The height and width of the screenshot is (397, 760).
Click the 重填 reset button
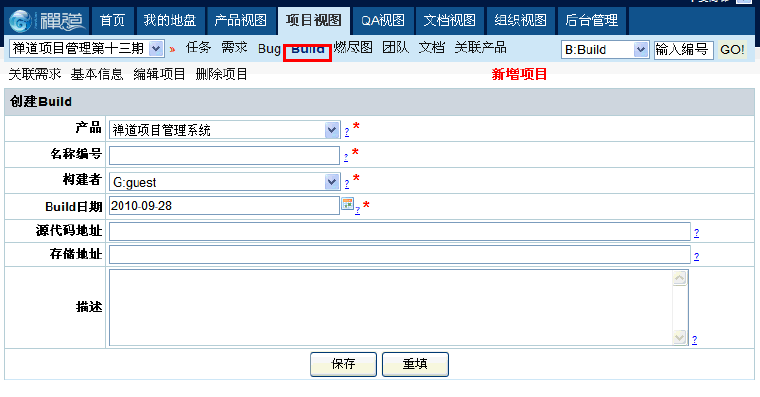(415, 364)
